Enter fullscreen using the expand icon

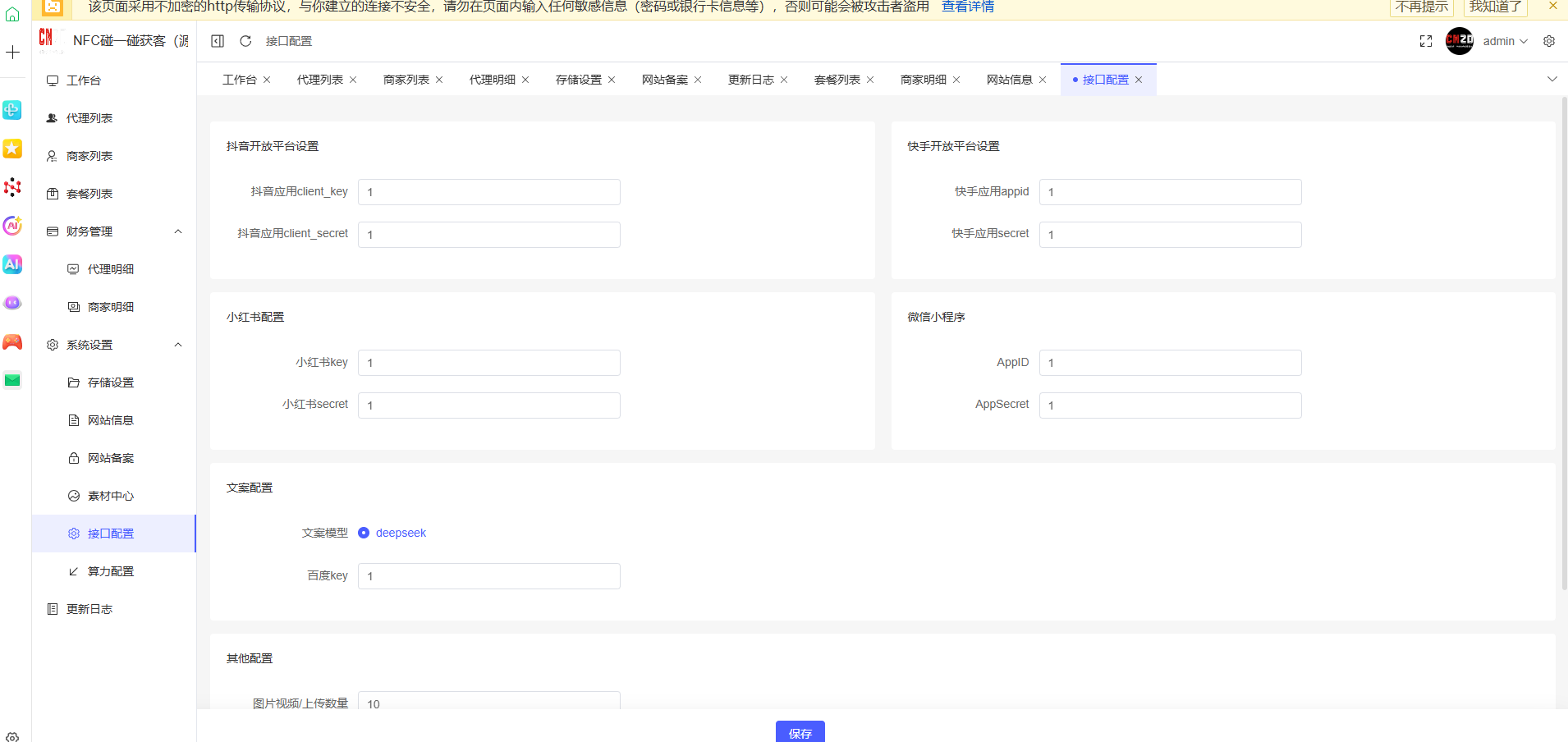[1426, 41]
